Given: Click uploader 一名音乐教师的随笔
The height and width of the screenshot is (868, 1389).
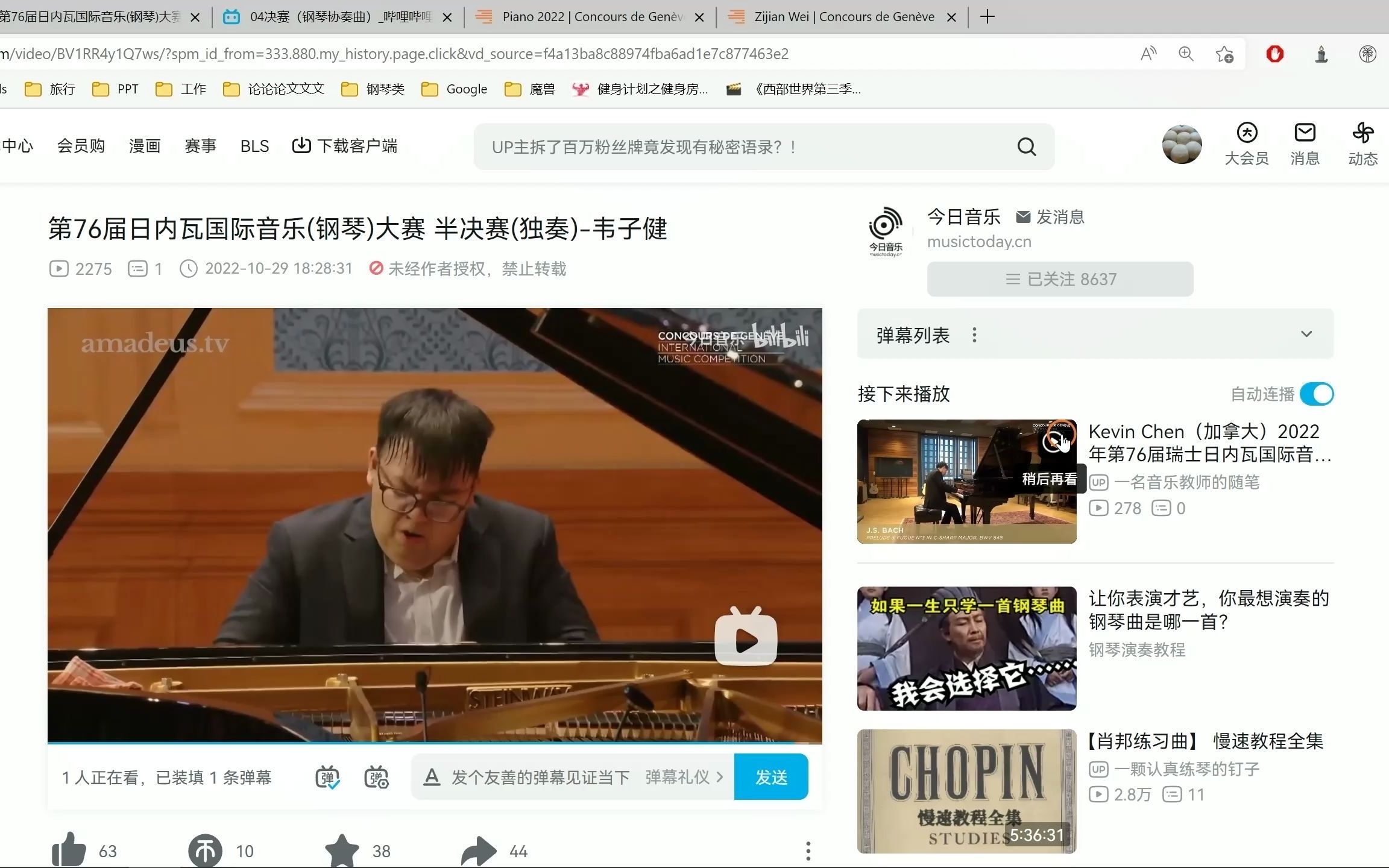Looking at the screenshot, I should point(1186,482).
